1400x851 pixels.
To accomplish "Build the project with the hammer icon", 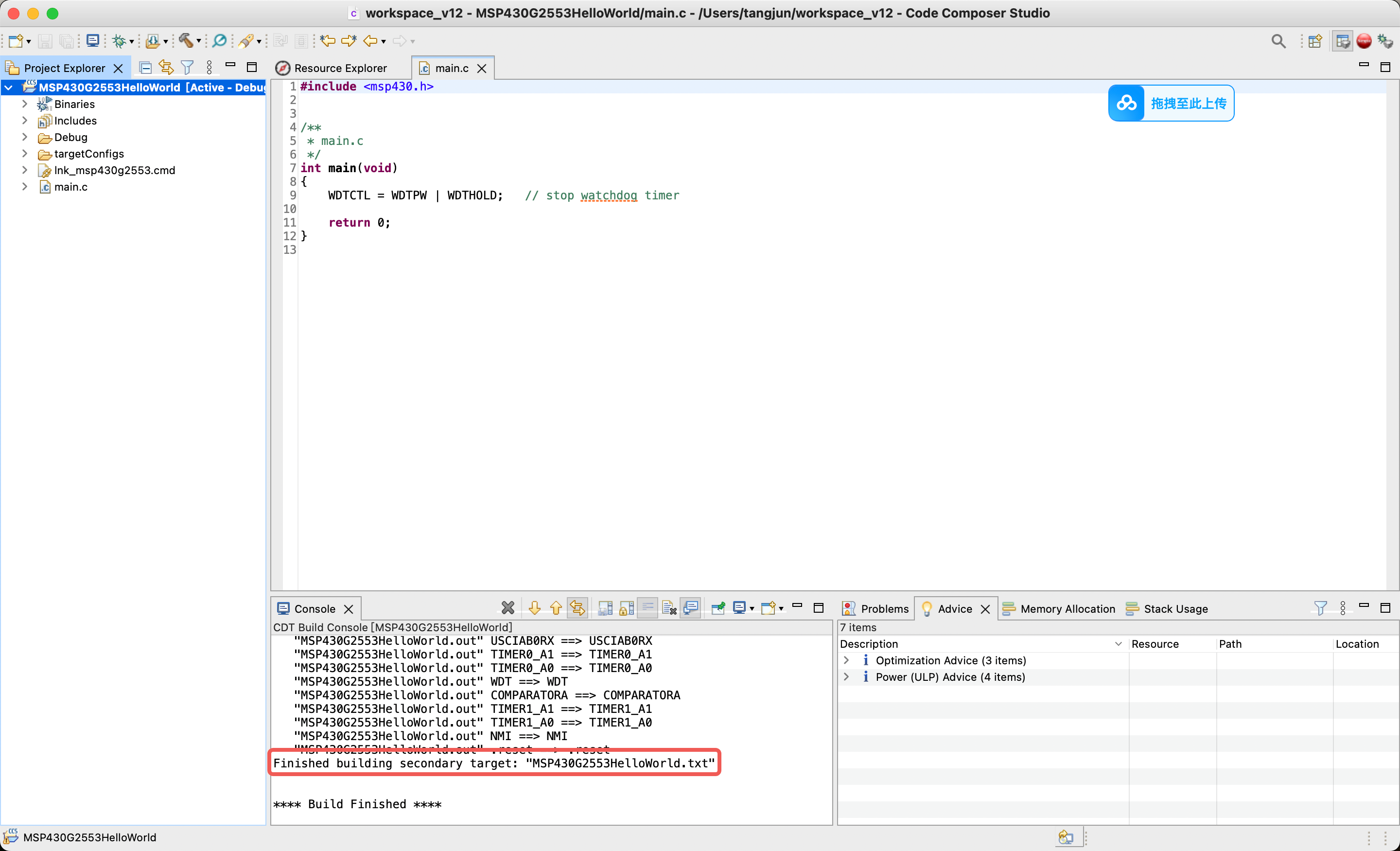I will pos(186,41).
